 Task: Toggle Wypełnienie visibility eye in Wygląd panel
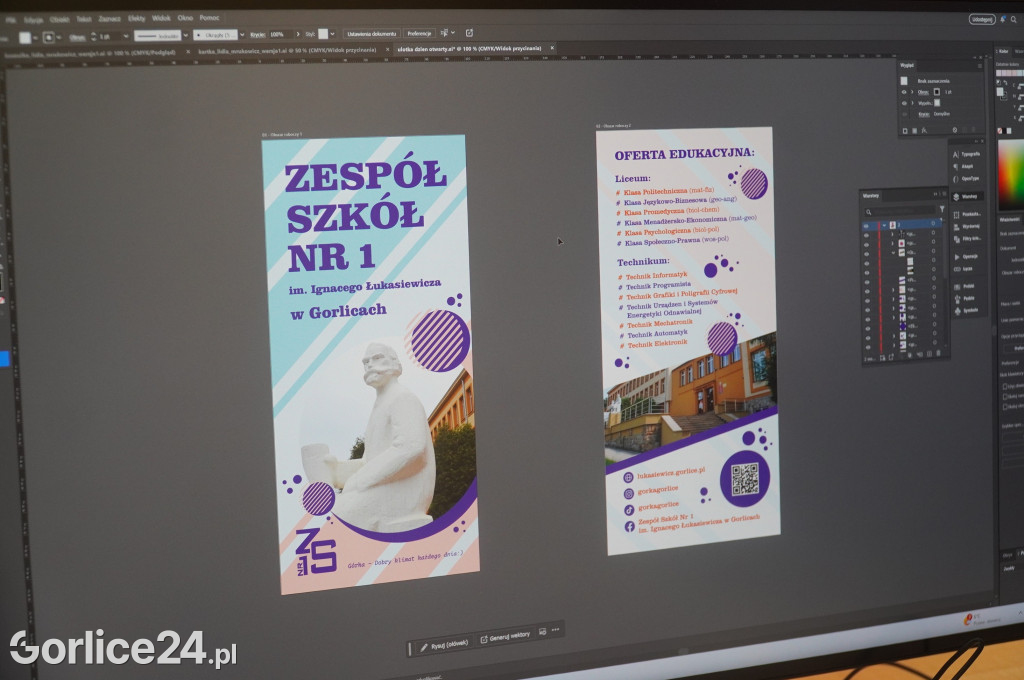pos(904,103)
